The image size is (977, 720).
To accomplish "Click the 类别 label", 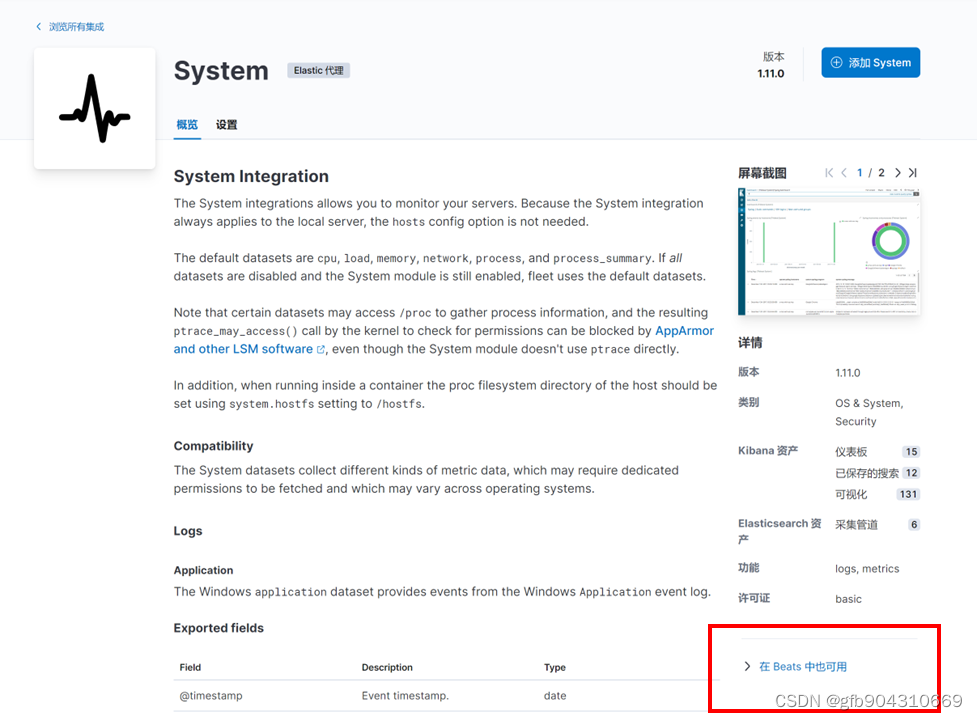I will coord(748,402).
